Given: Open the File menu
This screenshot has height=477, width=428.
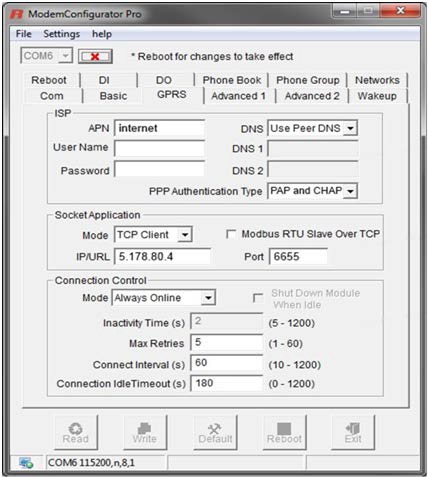Looking at the screenshot, I should [x=24, y=34].
